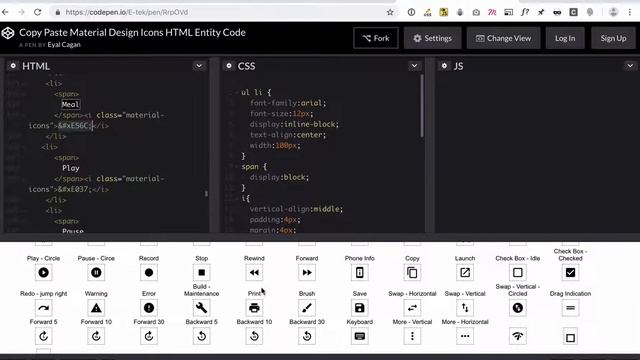Click the Play - Circle icon

tap(44, 273)
